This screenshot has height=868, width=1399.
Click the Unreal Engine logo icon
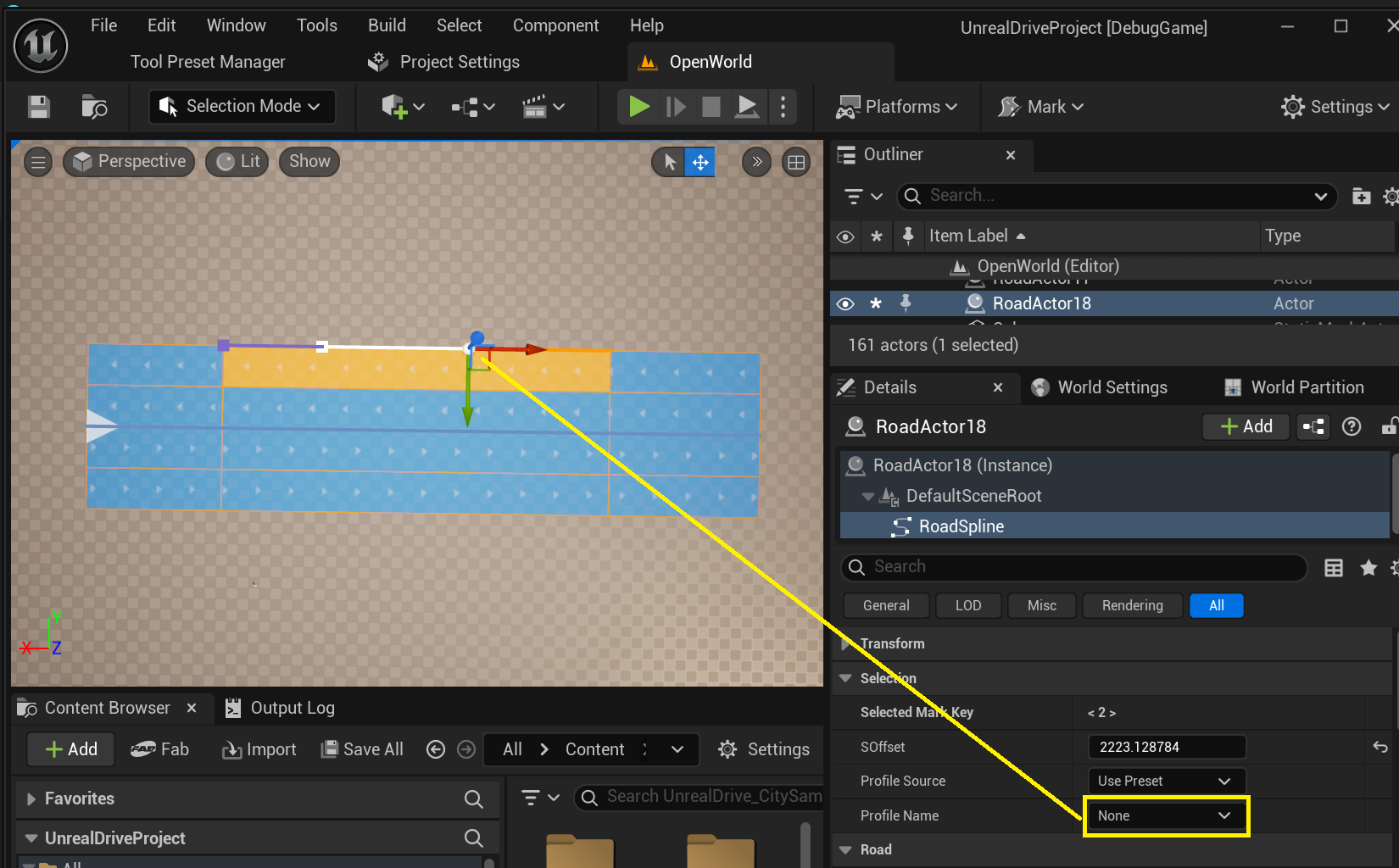click(40, 45)
